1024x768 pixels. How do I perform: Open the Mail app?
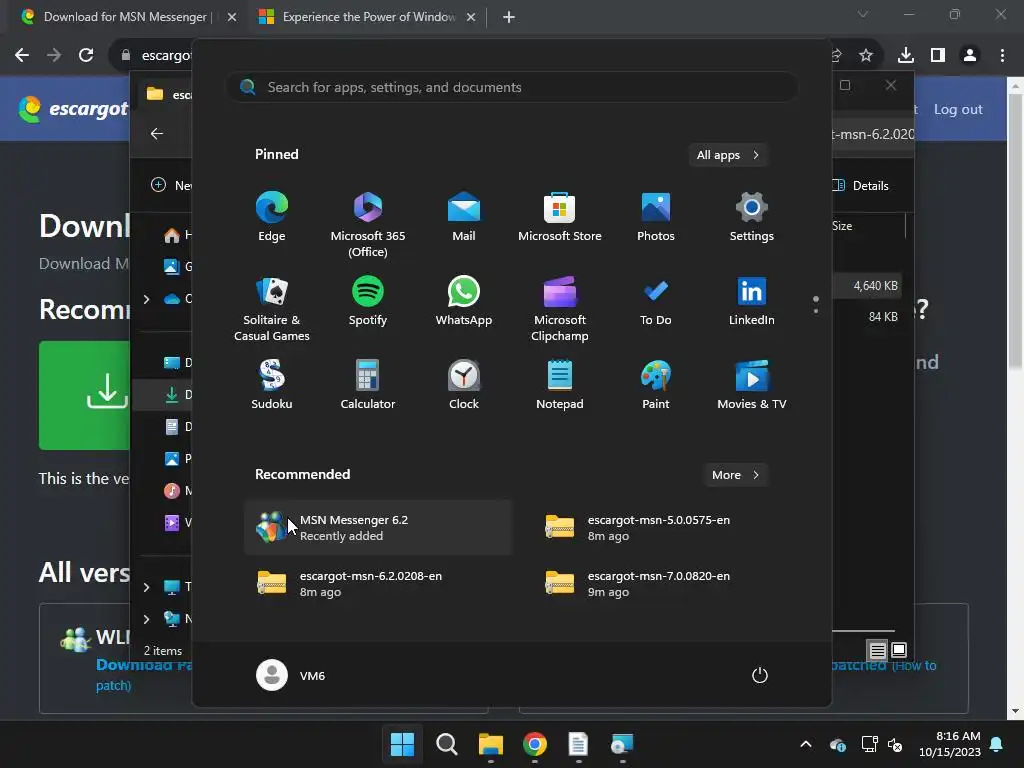[x=464, y=217]
